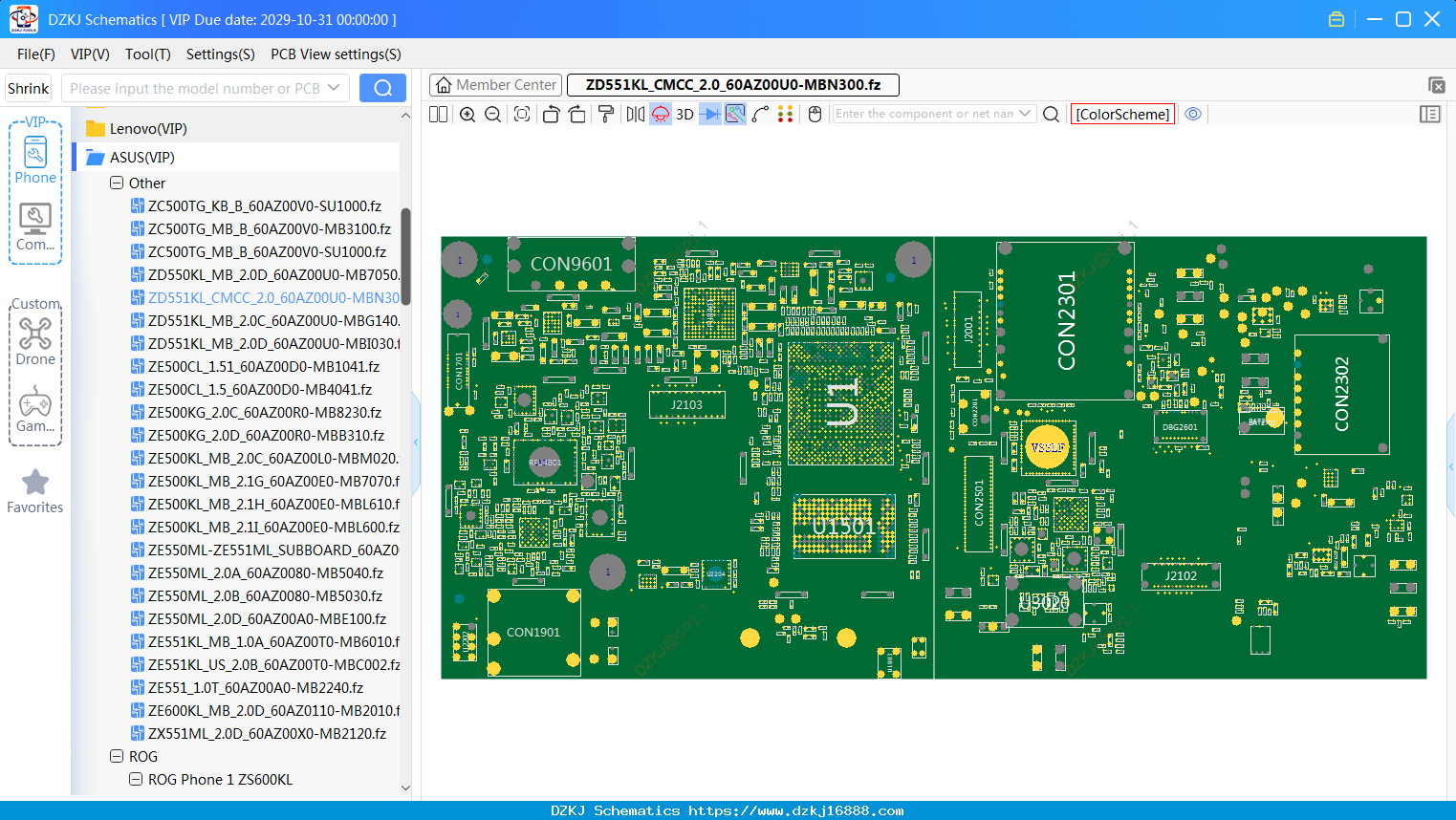Toggle the red highlighted component icon
Image resolution: width=1456 pixels, height=820 pixels.
pyautogui.click(x=661, y=114)
